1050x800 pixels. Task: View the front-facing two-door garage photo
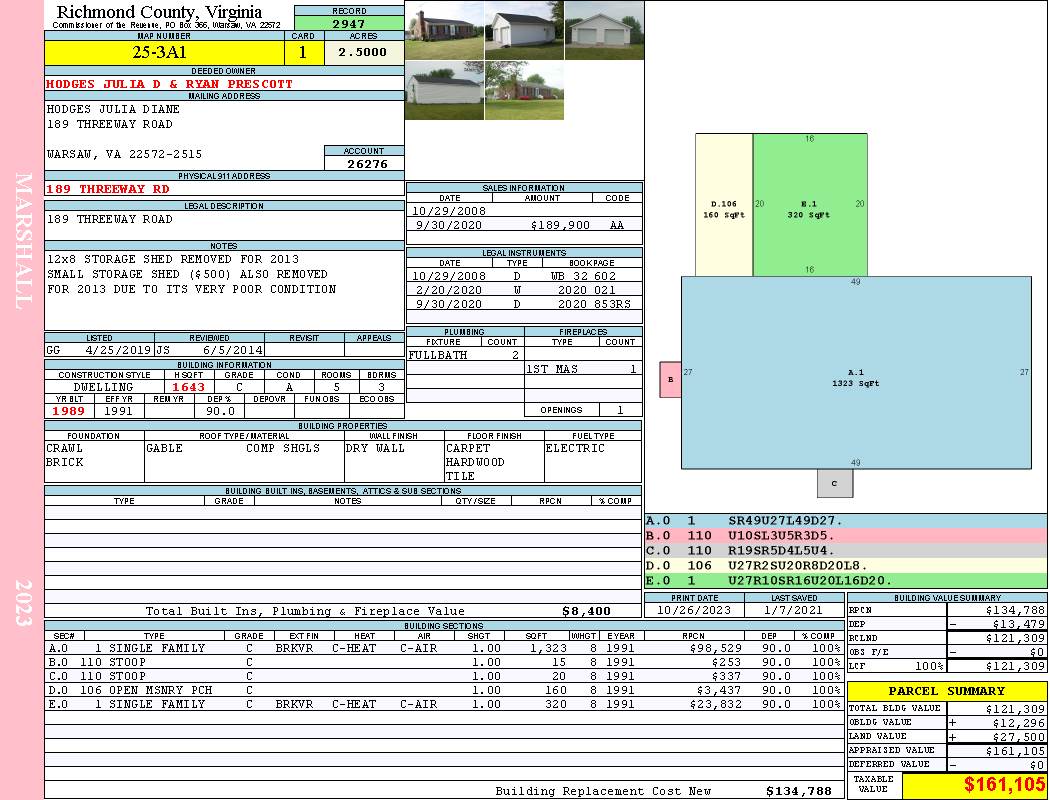tap(604, 30)
